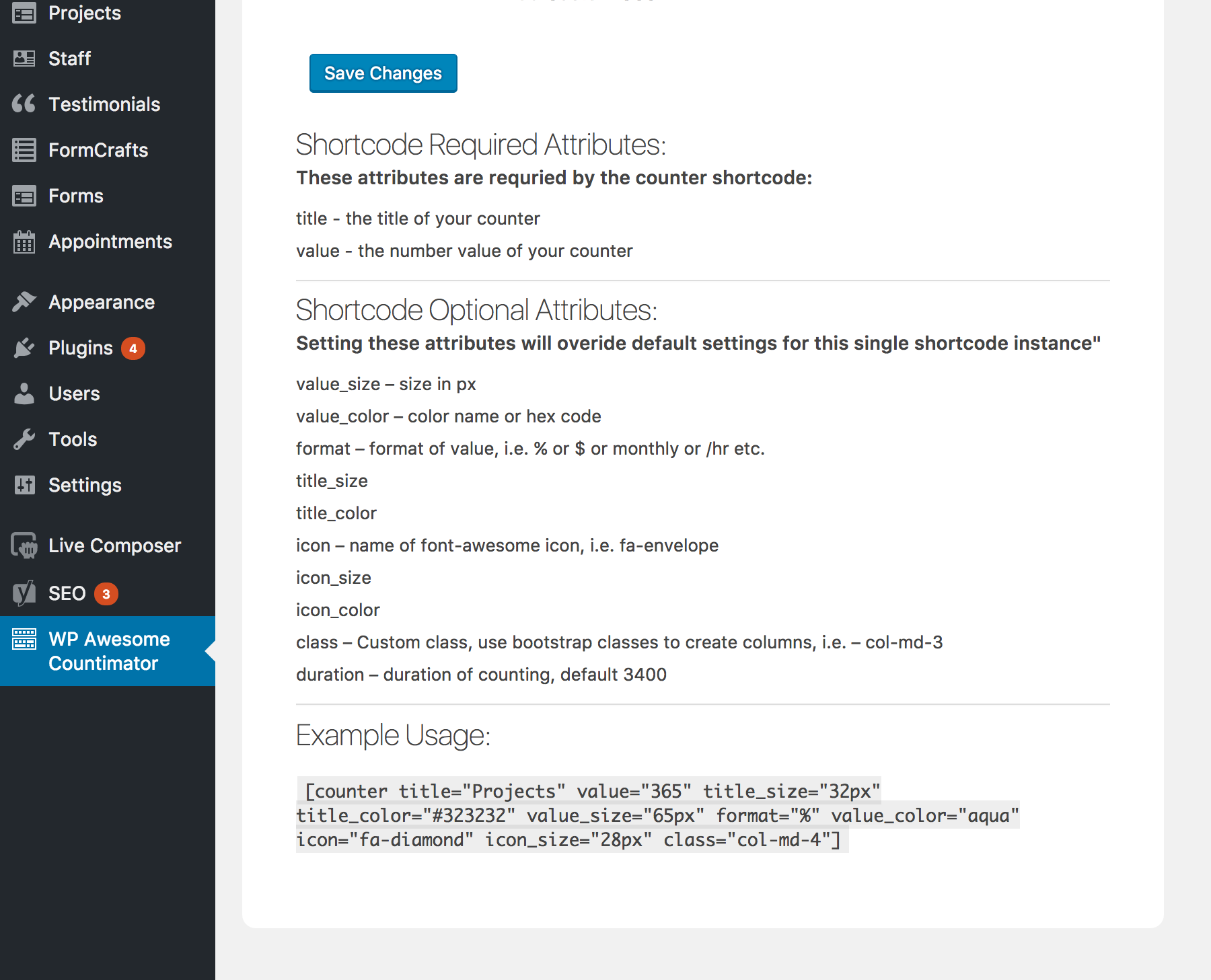Click the FormCrafts list icon
The width and height of the screenshot is (1211, 980).
point(24,150)
